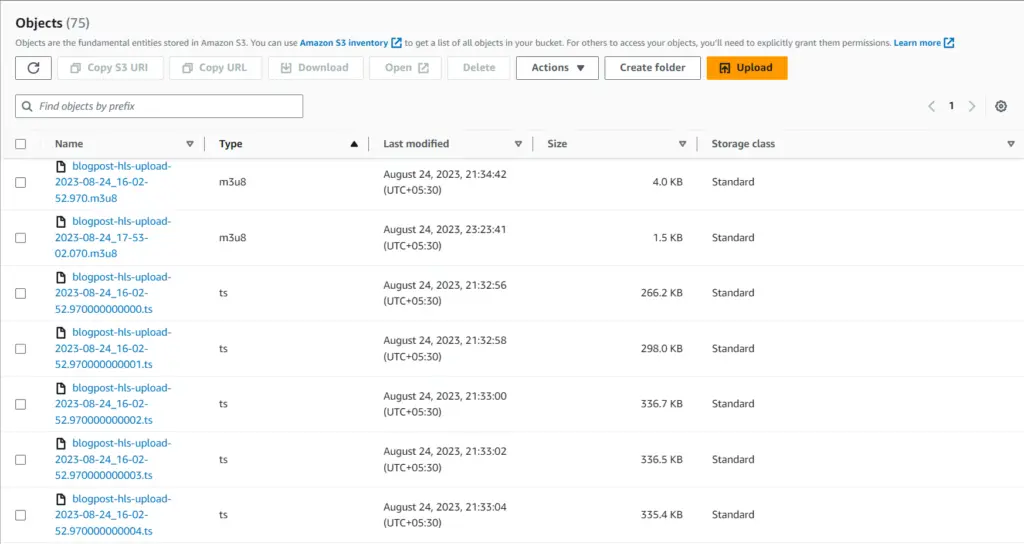Click file icon of 970000000002.ts object
1024x544 pixels.
pyautogui.click(x=61, y=388)
